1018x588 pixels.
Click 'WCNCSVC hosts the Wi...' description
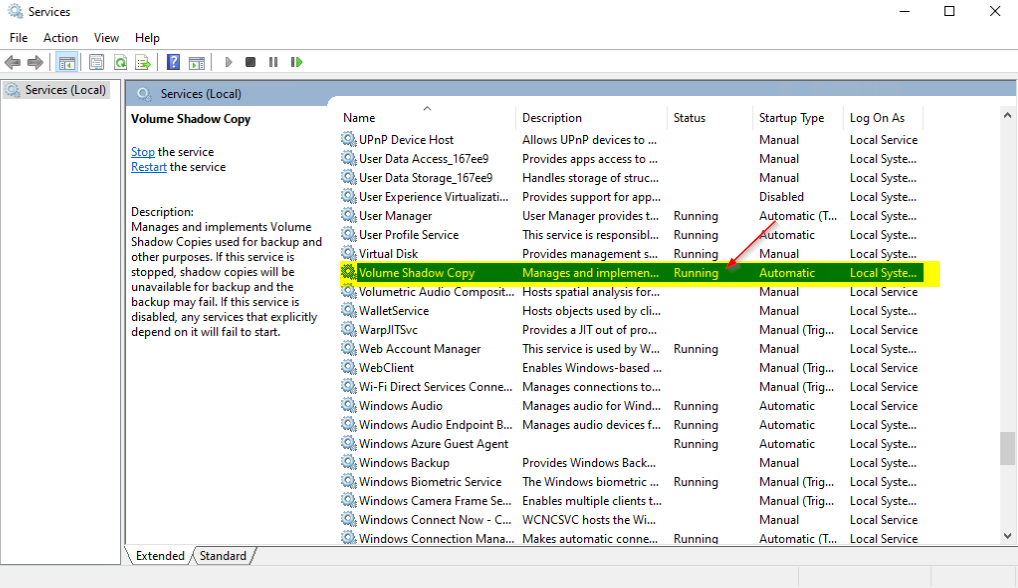[x=589, y=519]
